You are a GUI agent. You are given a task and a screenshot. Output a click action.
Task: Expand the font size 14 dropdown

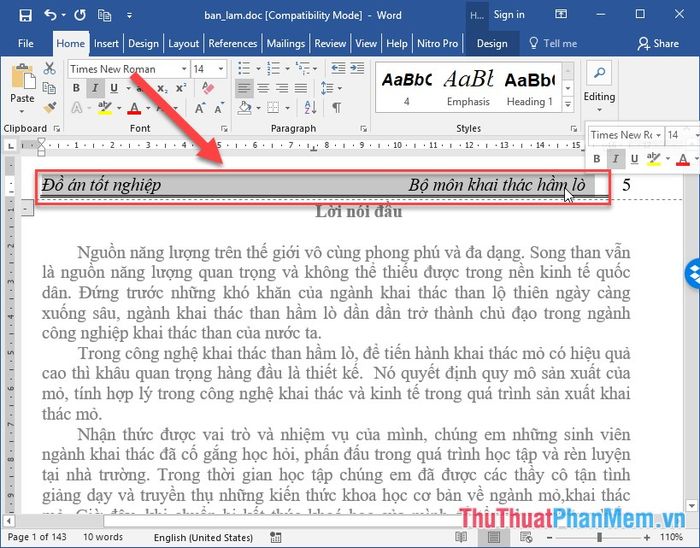[219, 69]
